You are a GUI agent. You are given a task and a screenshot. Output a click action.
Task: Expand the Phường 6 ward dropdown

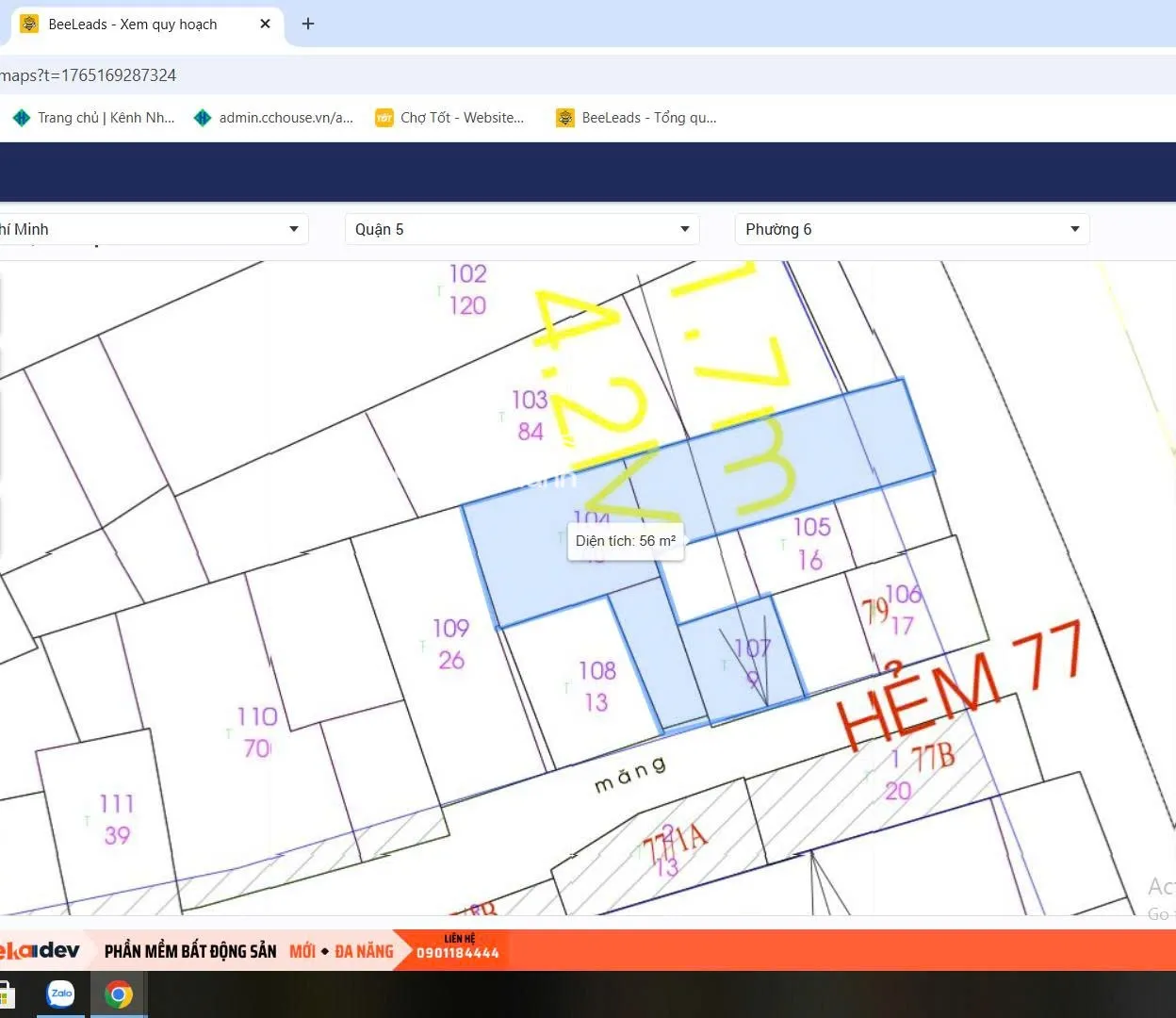click(x=912, y=229)
